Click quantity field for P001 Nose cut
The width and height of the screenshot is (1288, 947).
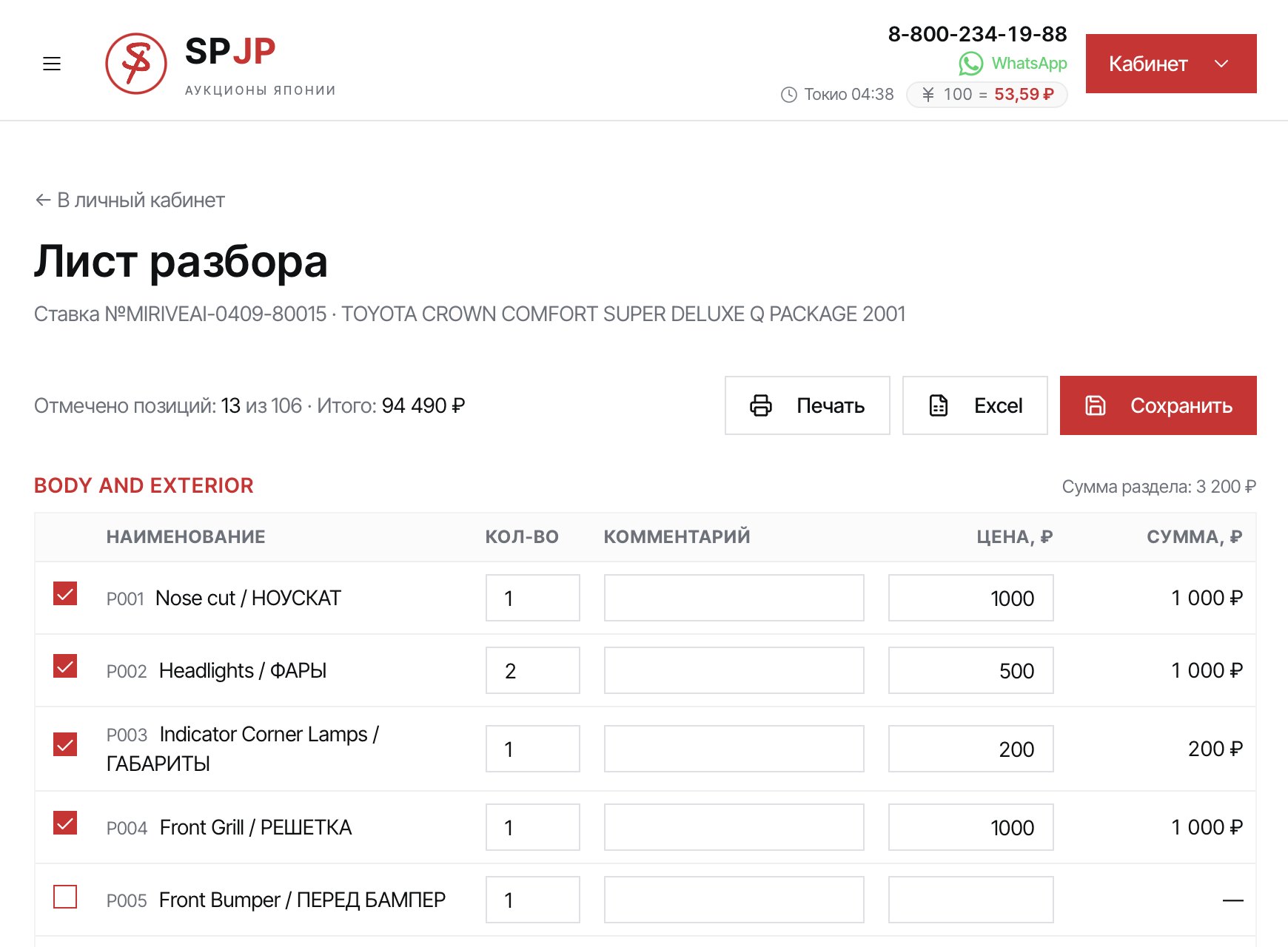533,598
